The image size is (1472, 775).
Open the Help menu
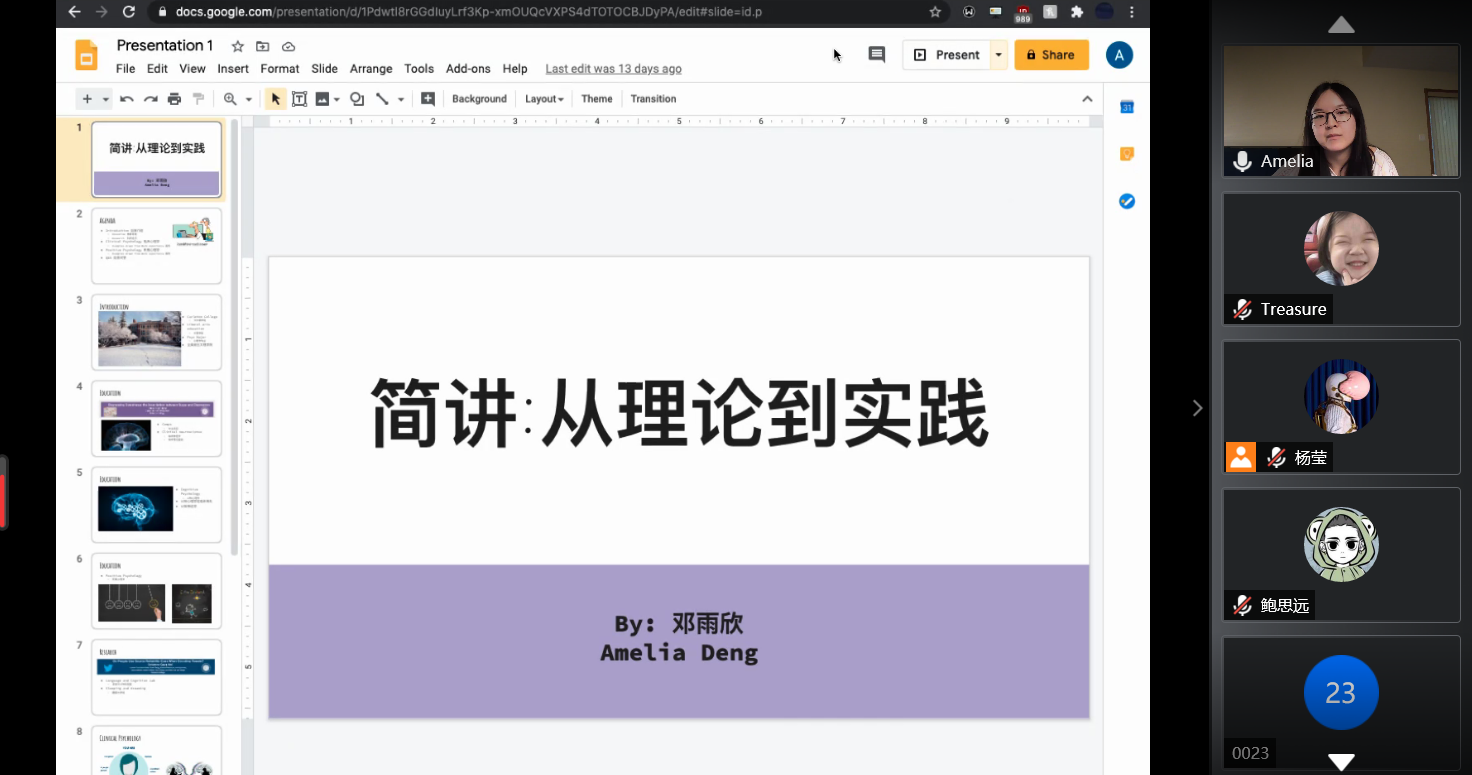coord(515,69)
